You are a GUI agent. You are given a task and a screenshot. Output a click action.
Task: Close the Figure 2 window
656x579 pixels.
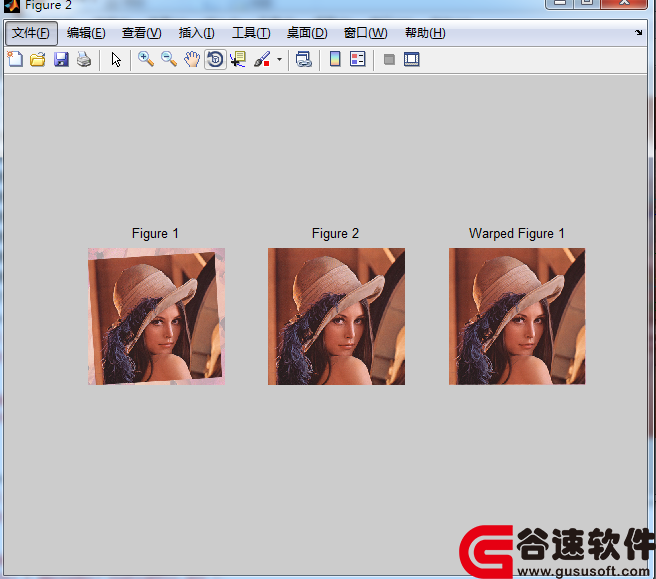(623, 3)
